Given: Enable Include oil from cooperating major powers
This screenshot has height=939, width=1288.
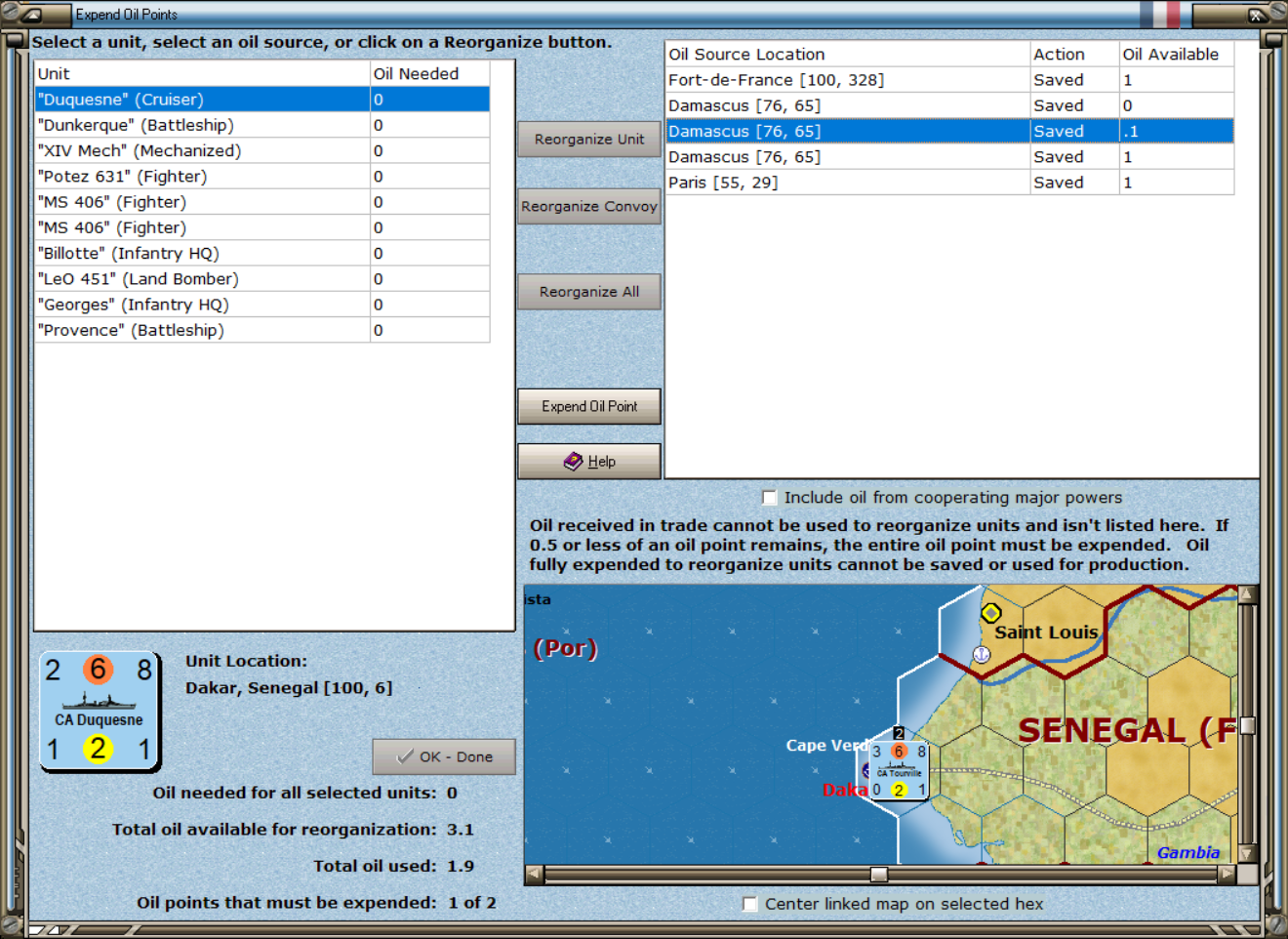Looking at the screenshot, I should 769,498.
